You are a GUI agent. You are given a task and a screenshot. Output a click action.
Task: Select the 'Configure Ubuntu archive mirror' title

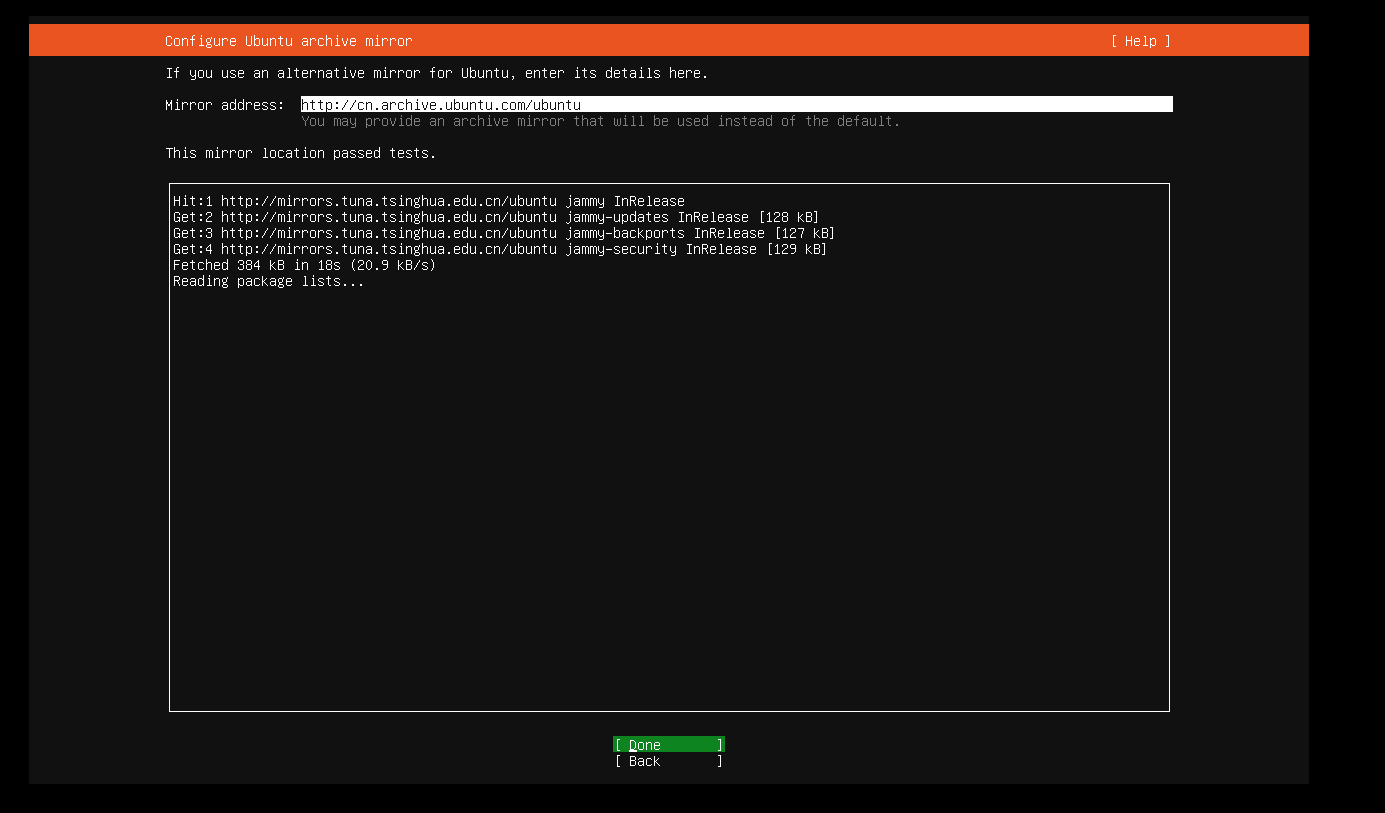pos(289,41)
